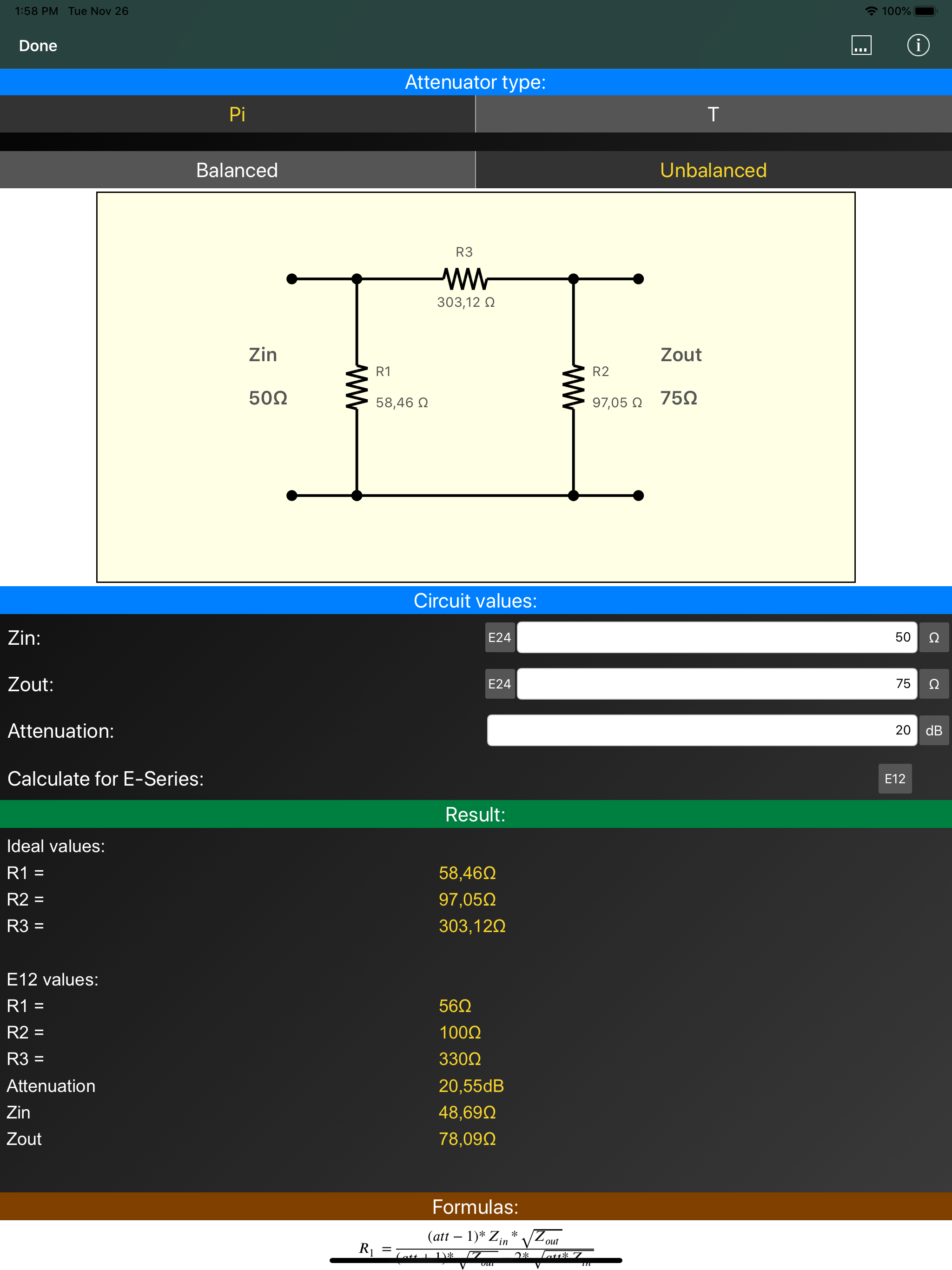Tap the Result section header

pyautogui.click(x=476, y=814)
